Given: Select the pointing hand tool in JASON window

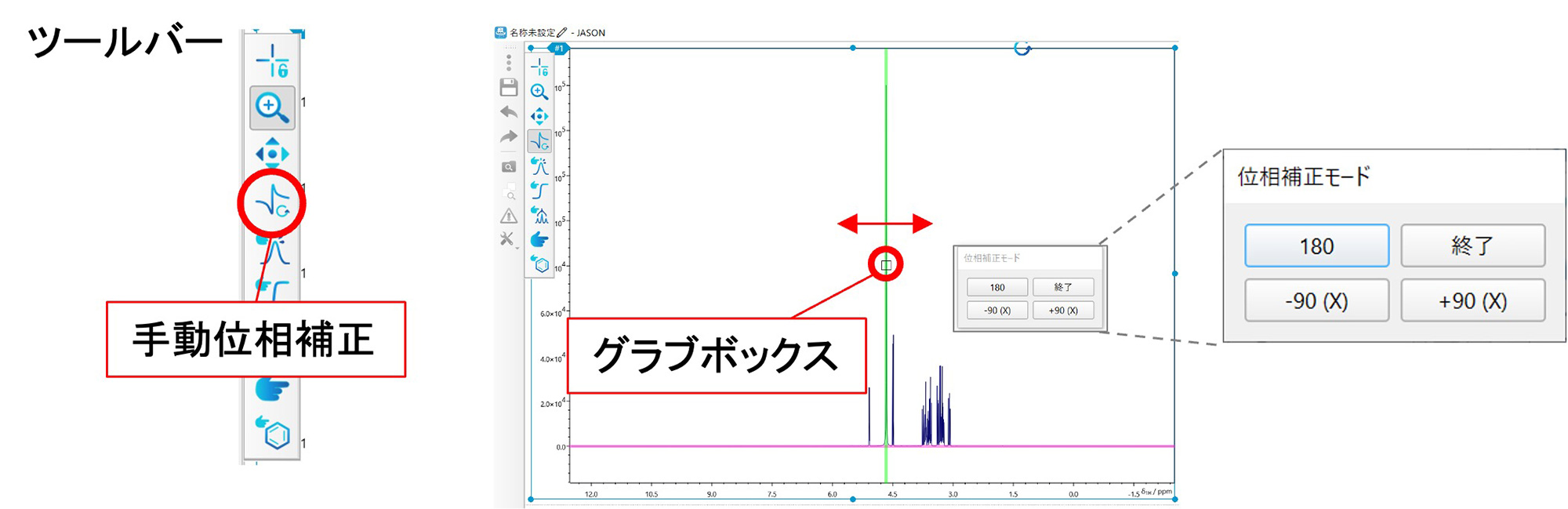Looking at the screenshot, I should click(x=539, y=239).
